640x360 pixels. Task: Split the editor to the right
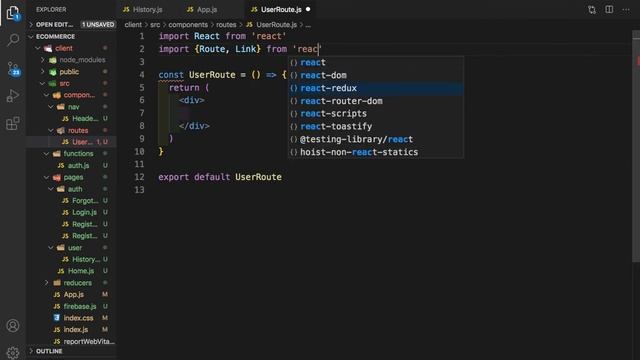tap(609, 9)
